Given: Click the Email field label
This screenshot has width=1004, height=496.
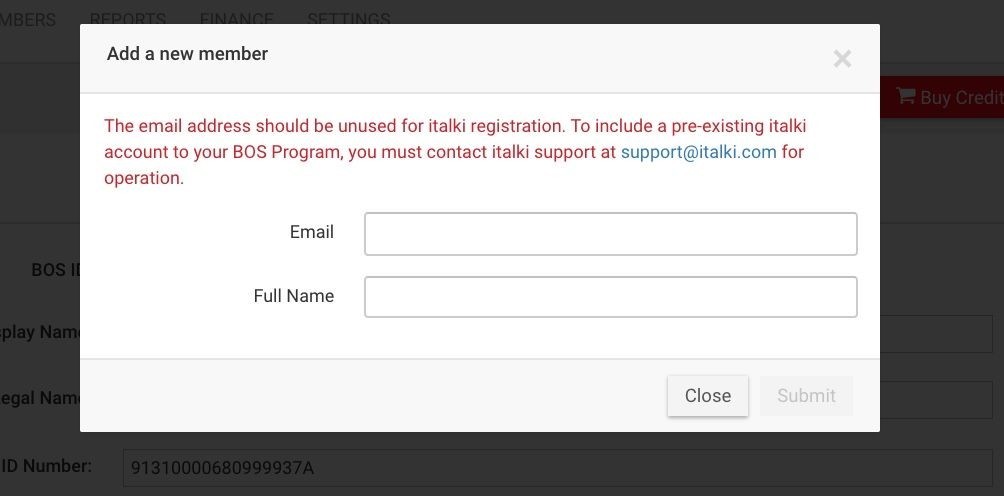Looking at the screenshot, I should [312, 232].
